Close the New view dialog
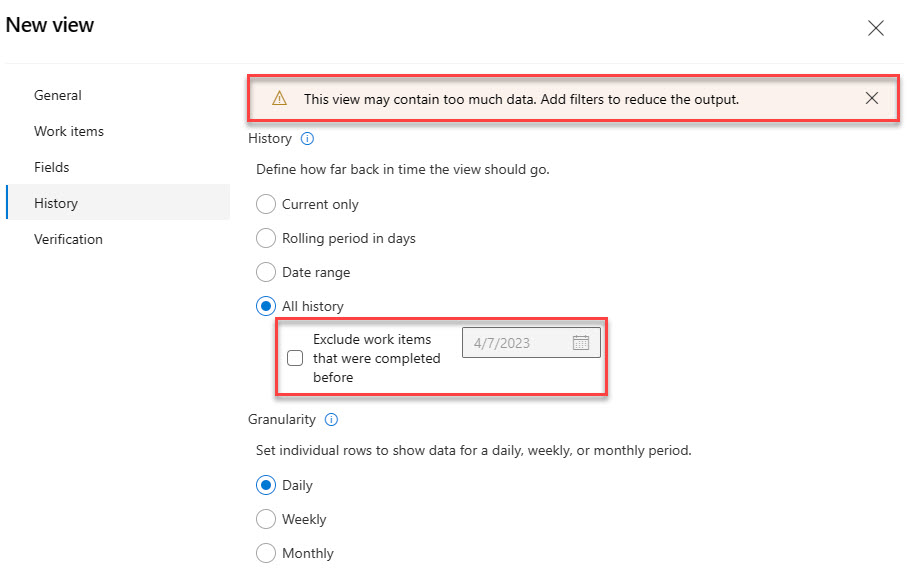910x580 pixels. (876, 28)
